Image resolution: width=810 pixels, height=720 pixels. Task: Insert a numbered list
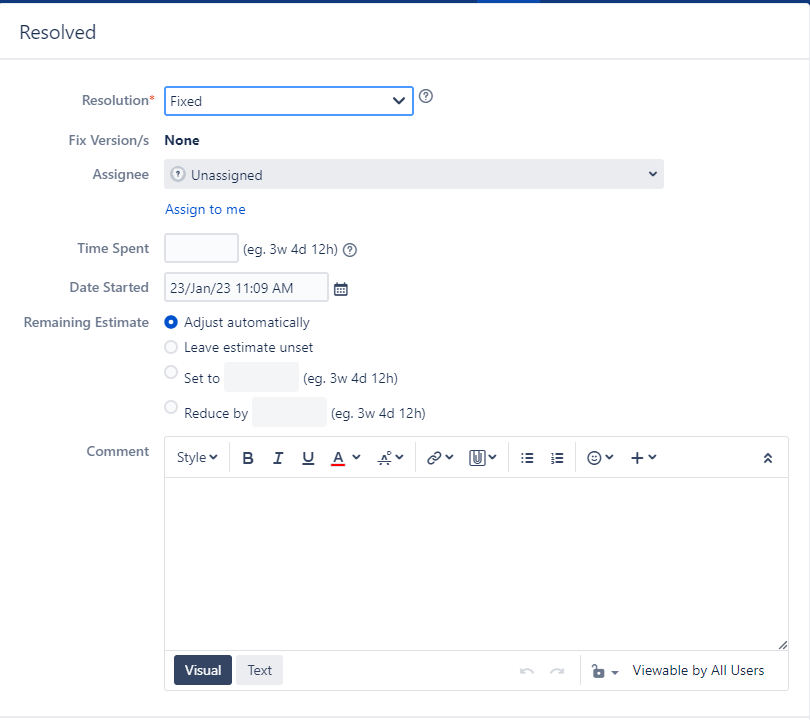click(x=557, y=458)
